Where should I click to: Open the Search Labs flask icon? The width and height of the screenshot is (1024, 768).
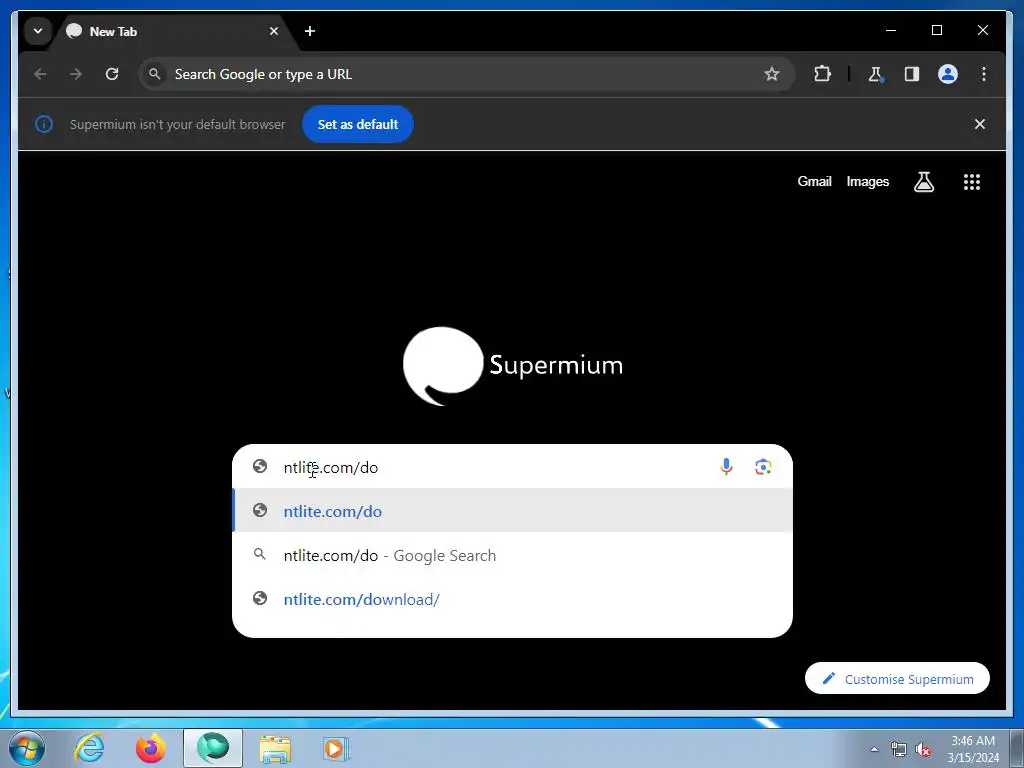923,182
